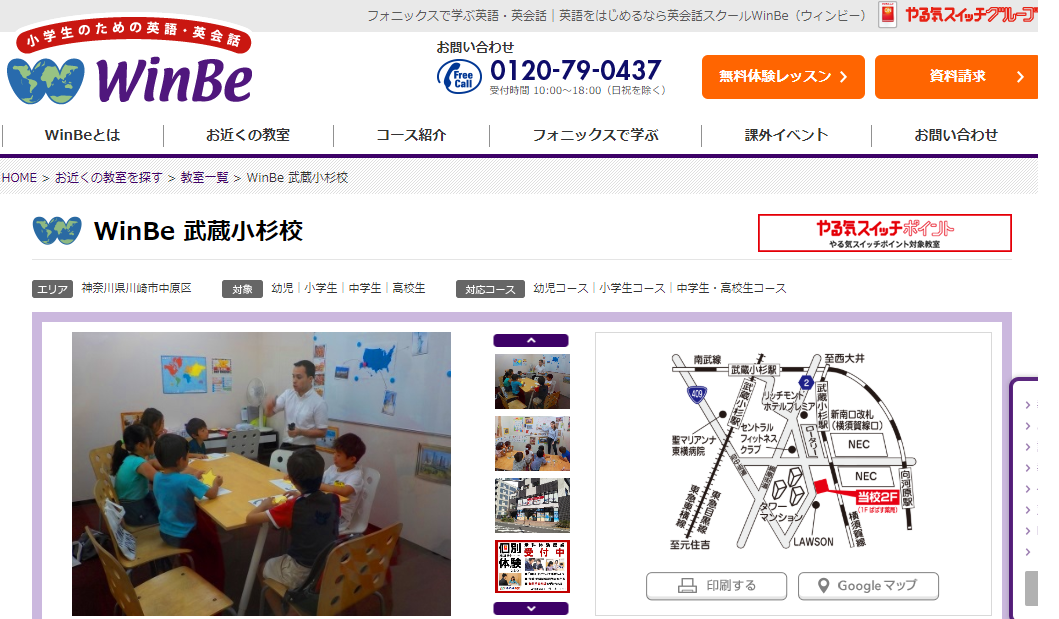Open the 課外イベント menu
Viewport: 1059px width, 619px height.
[x=786, y=135]
